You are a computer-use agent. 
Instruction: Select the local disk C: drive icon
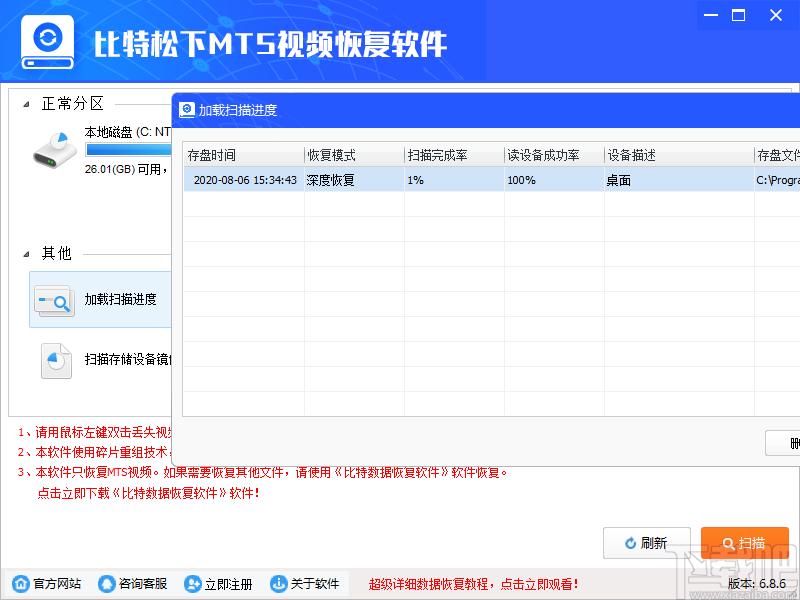click(x=55, y=149)
